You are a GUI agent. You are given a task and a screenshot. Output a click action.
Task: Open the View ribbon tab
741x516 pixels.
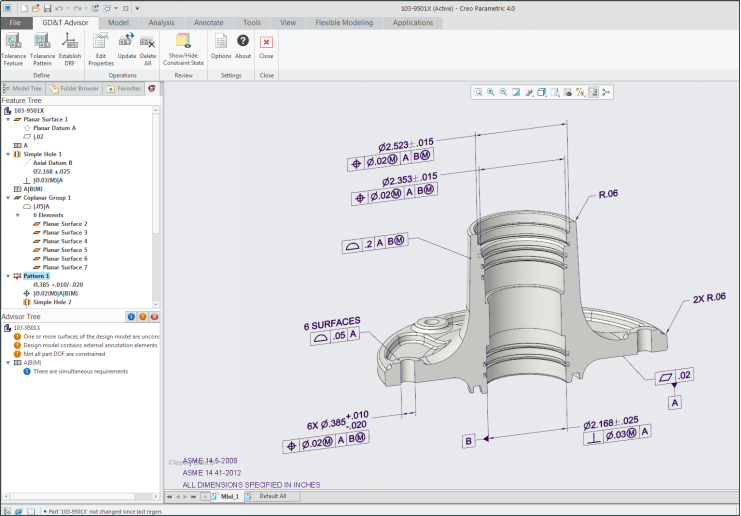tap(288, 23)
